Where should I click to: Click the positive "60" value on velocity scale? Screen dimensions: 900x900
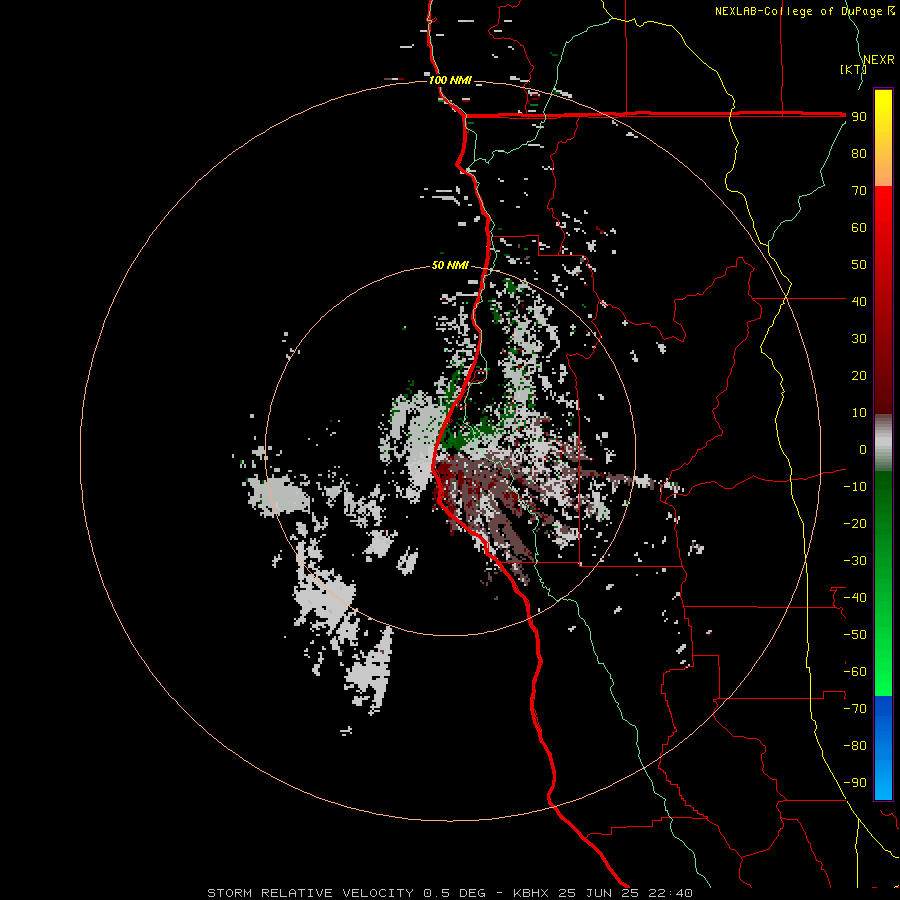click(859, 227)
